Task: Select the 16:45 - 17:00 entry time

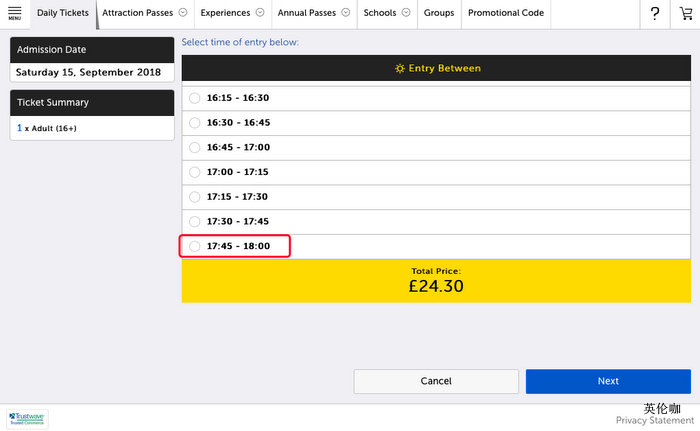Action: [195, 147]
